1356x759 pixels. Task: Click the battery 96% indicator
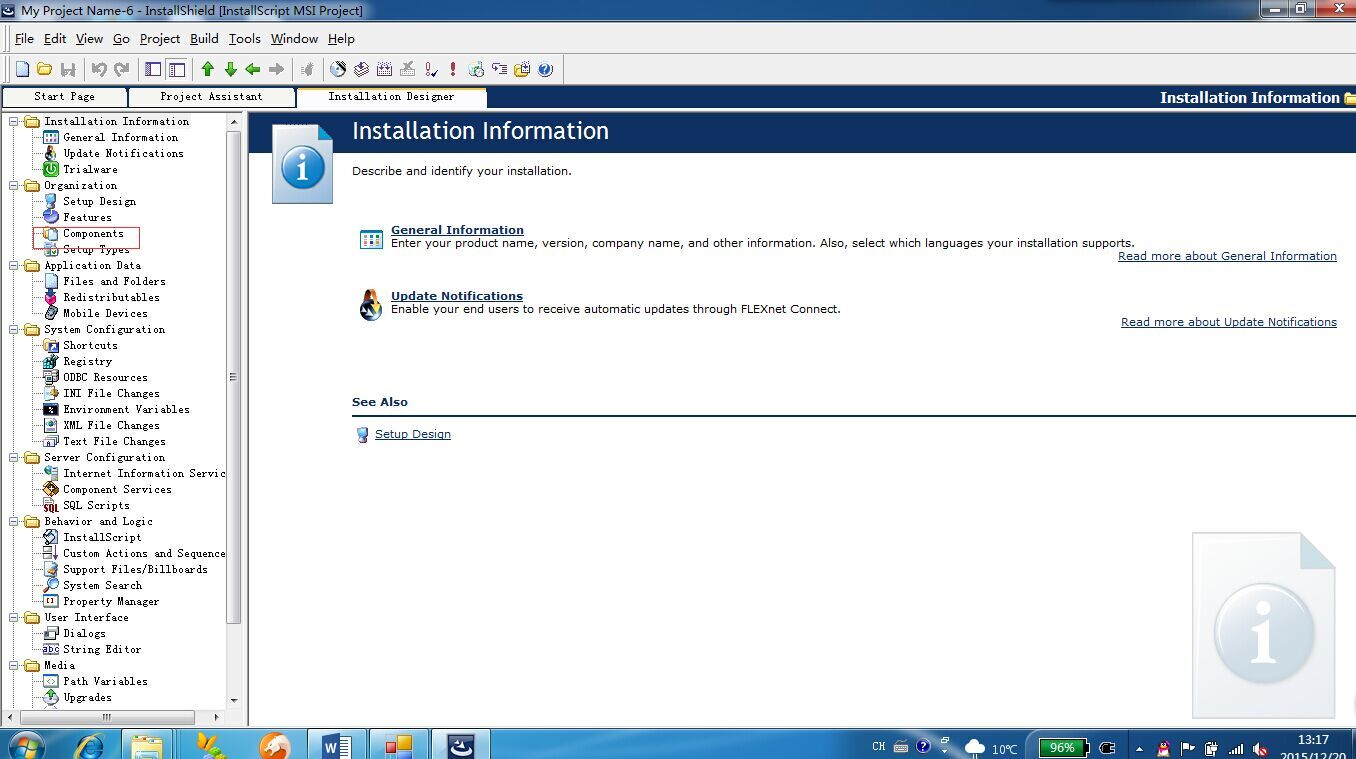click(x=1063, y=748)
